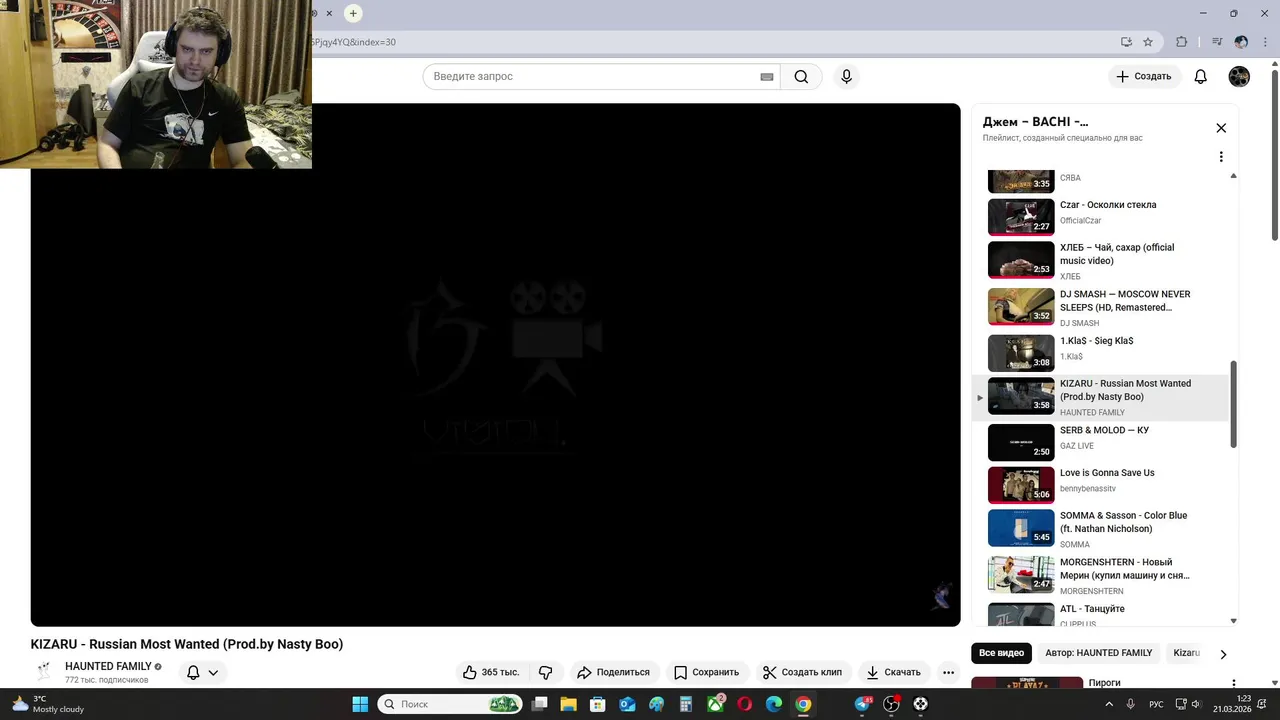The width and height of the screenshot is (1280, 720).
Task: Click Создать клип scissors button
Action: [802, 673]
